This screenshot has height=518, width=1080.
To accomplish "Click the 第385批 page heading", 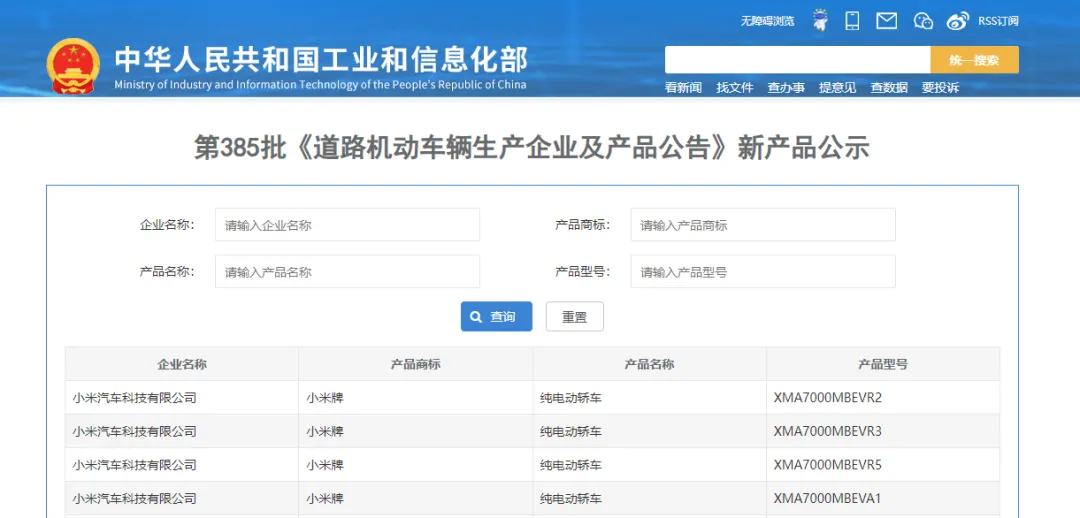I will (532, 148).
